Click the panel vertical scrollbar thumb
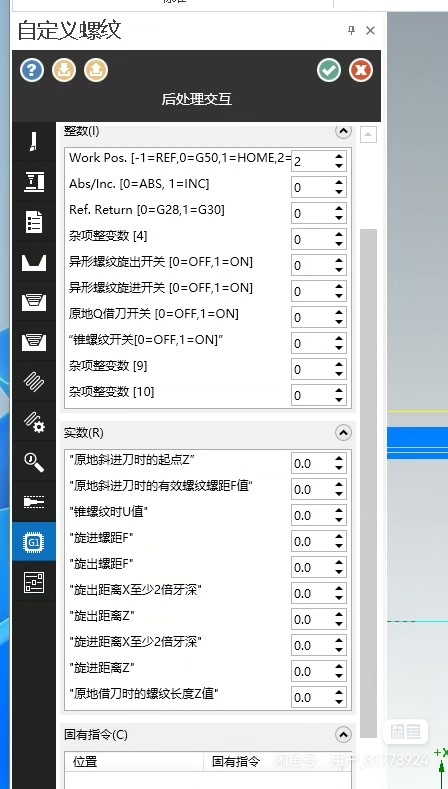 [369, 483]
